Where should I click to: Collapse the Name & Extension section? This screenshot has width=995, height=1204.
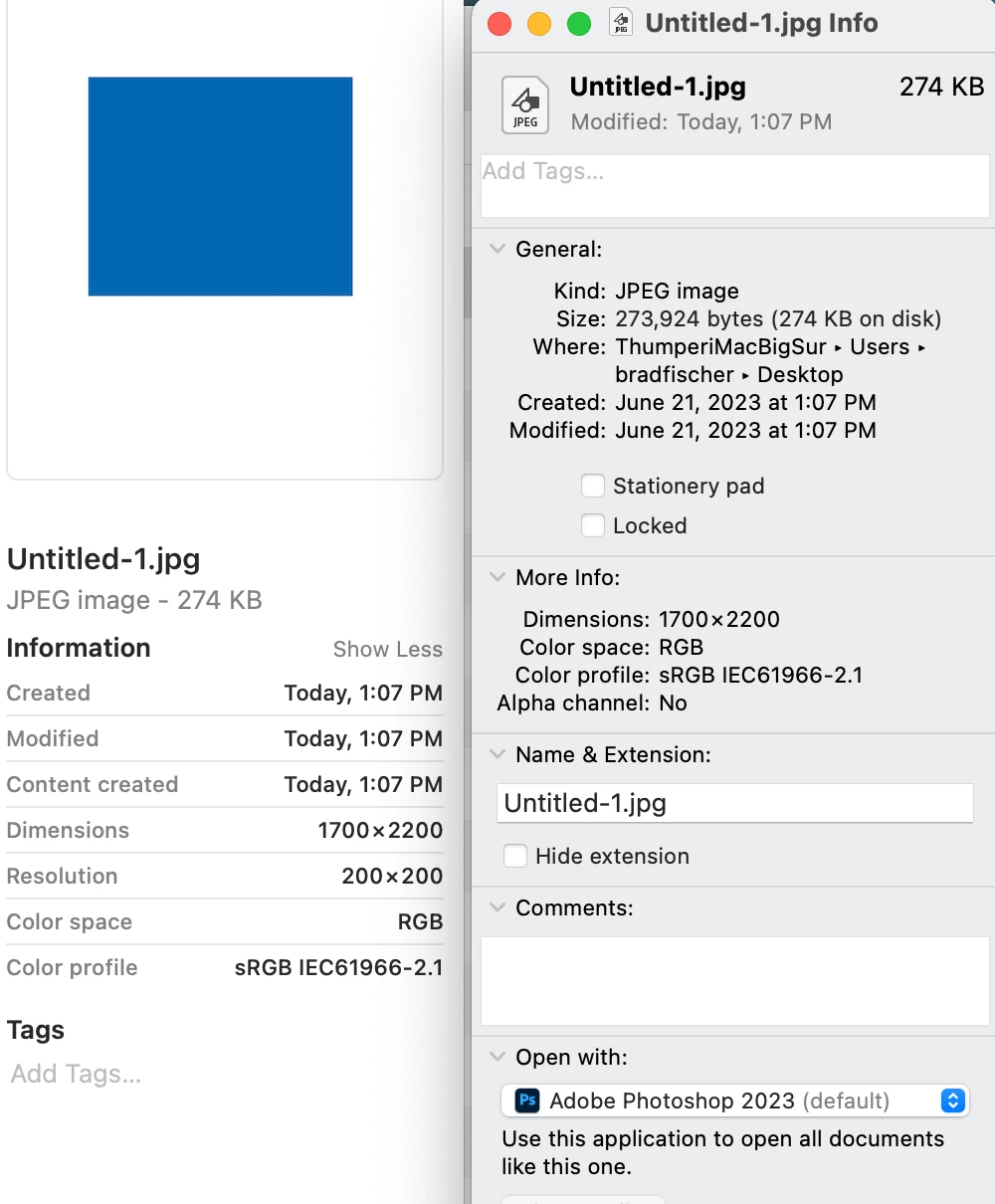(x=497, y=754)
